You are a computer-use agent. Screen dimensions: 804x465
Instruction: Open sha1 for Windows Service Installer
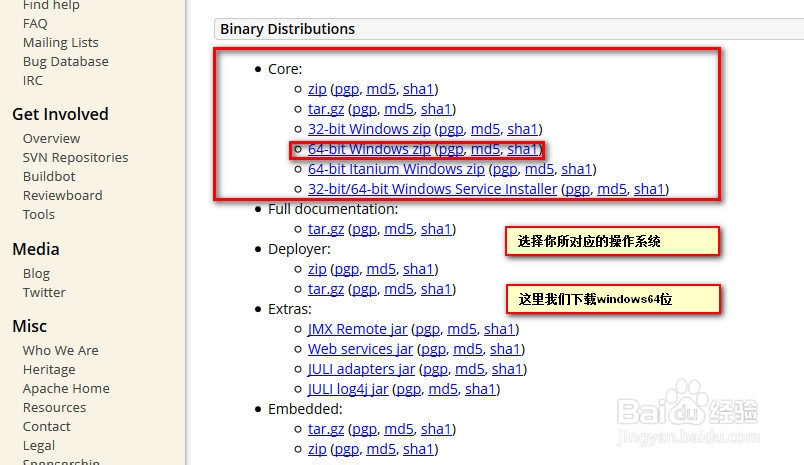pyautogui.click(x=649, y=189)
